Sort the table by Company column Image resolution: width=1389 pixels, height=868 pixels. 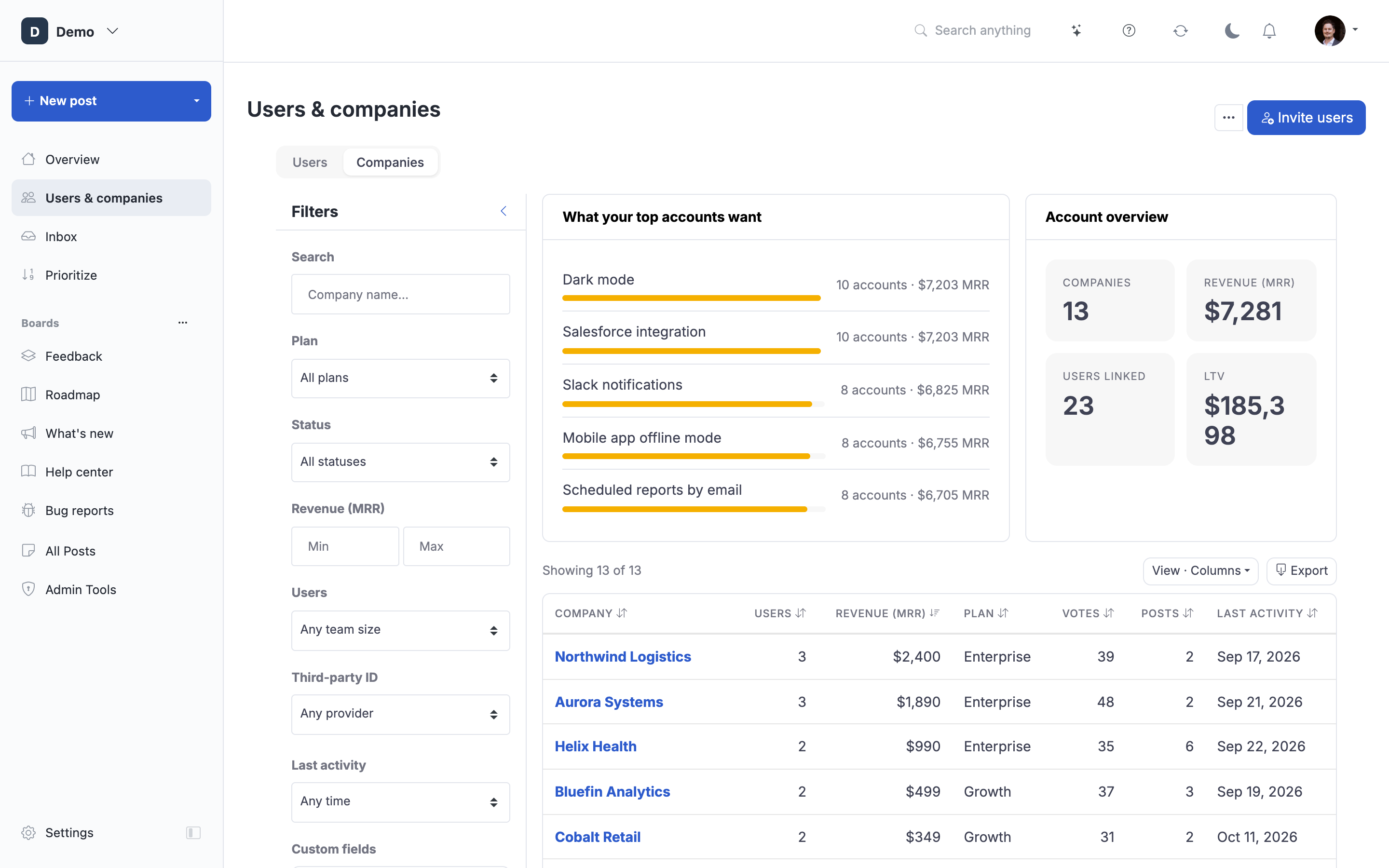[x=591, y=613]
